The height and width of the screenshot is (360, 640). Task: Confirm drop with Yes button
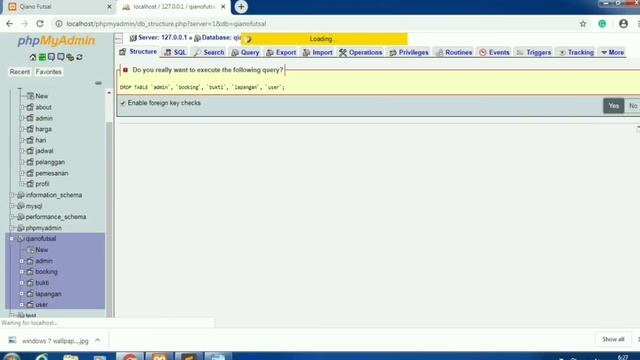(613, 106)
